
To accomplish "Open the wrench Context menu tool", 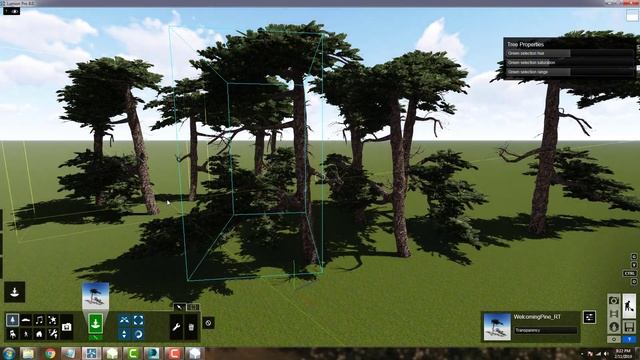I will coord(176,327).
